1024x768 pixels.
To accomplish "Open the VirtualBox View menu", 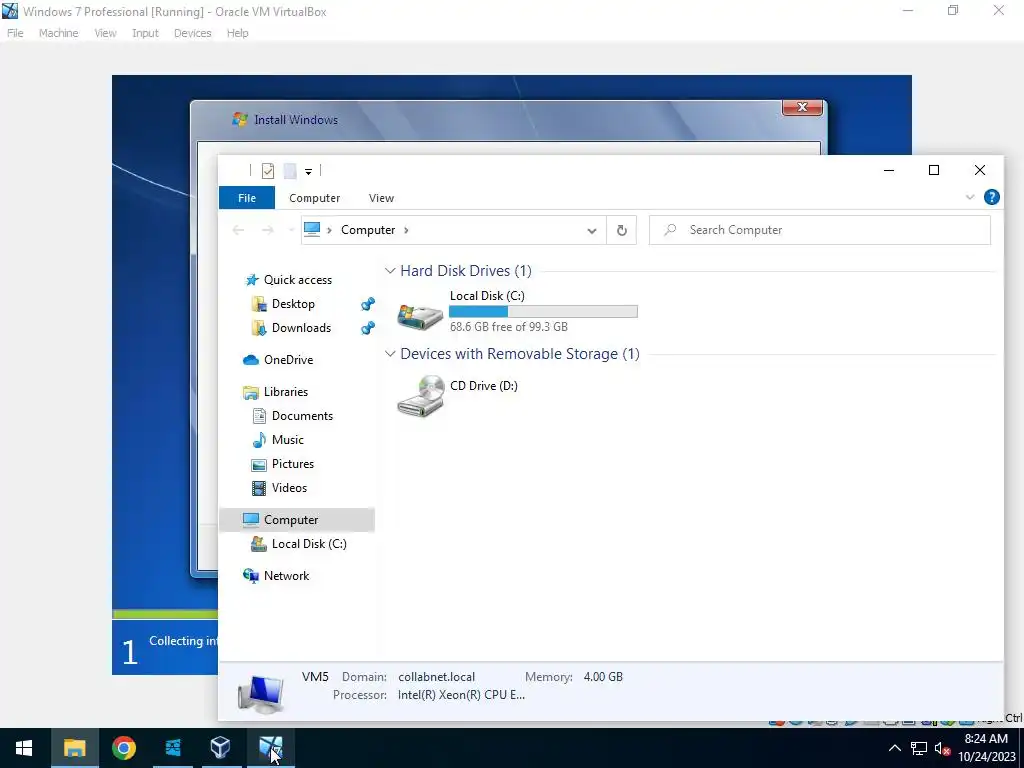I will coord(105,33).
